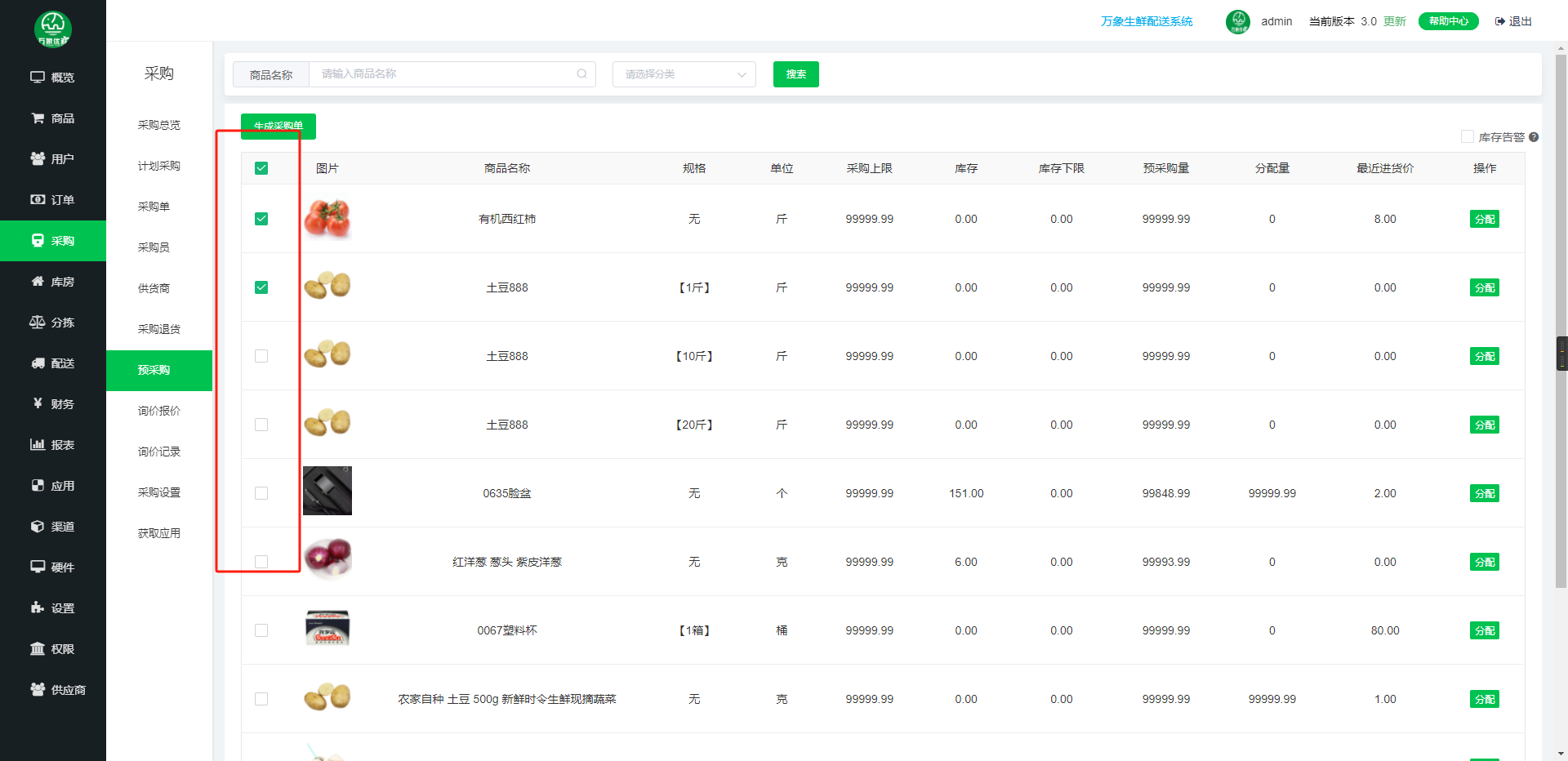
Task: Click the 配送 delivery truck icon
Action: (x=38, y=363)
